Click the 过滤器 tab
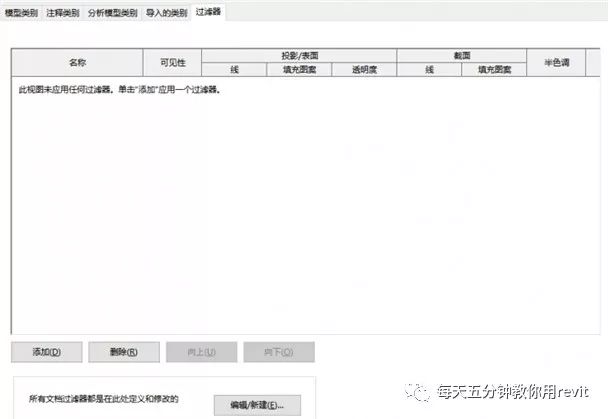The width and height of the screenshot is (608, 419). tap(208, 12)
